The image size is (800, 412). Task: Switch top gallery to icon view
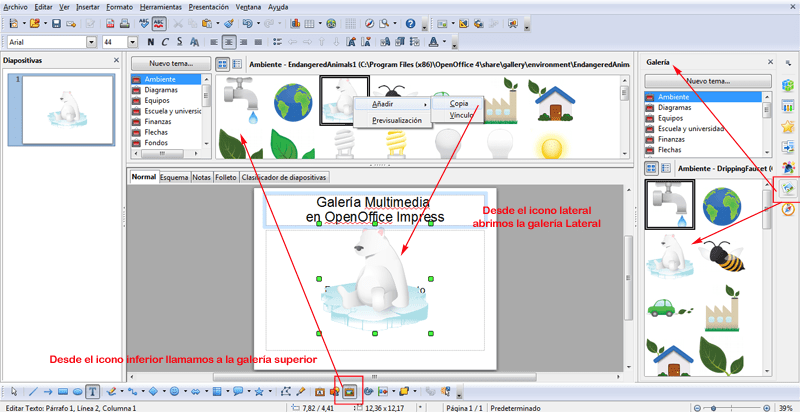coord(222,64)
